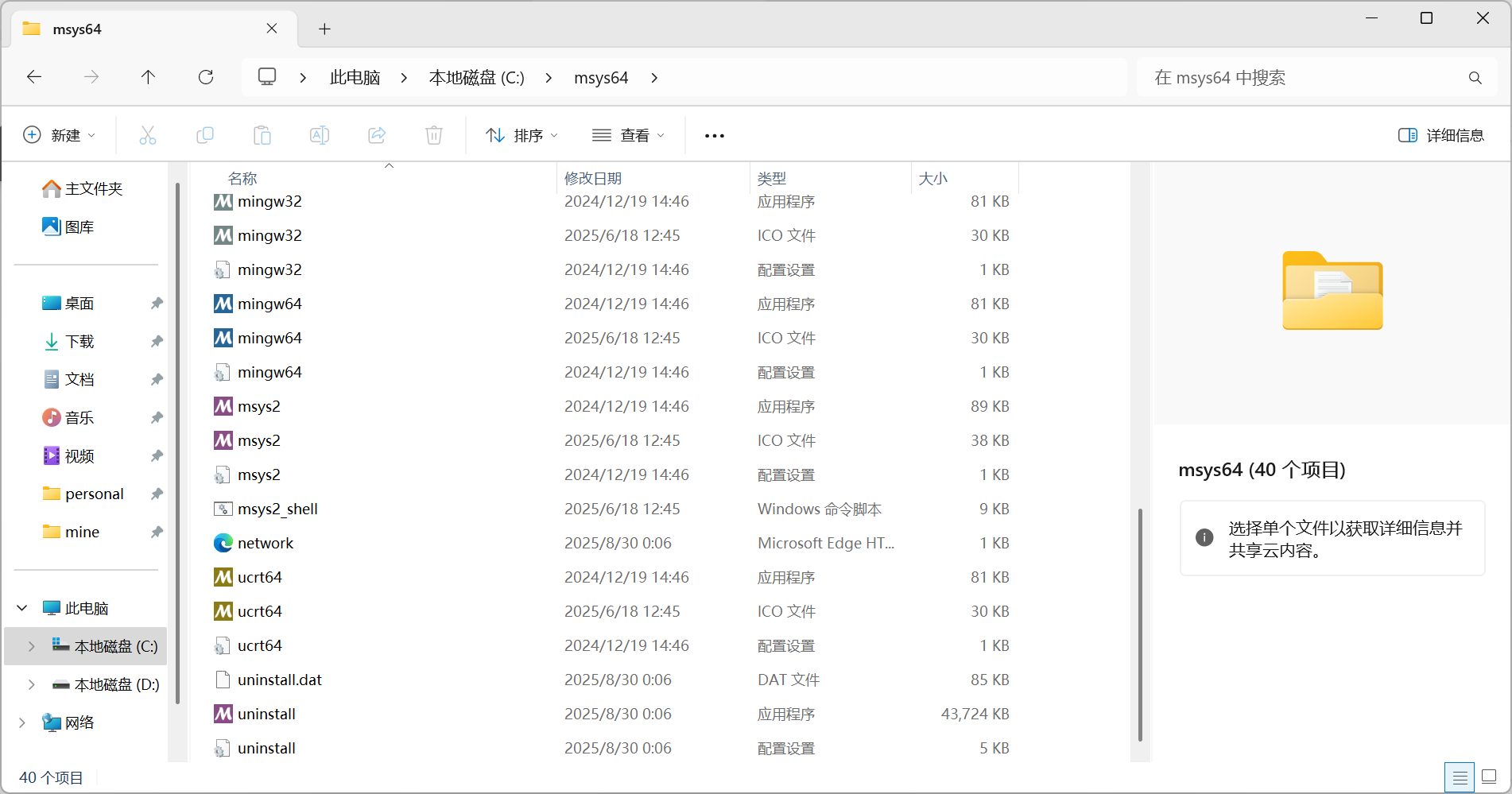Click the Share icon in the toolbar
This screenshot has height=794, width=1512.
tap(377, 134)
